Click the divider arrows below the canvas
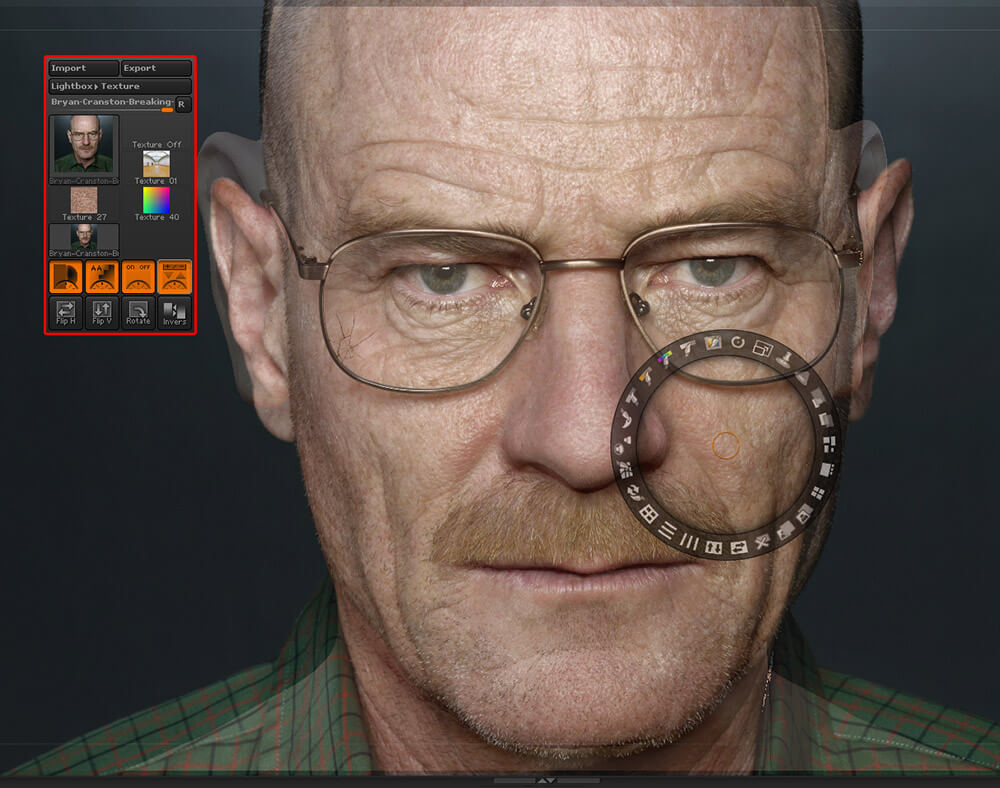This screenshot has width=1000, height=788. [x=547, y=780]
